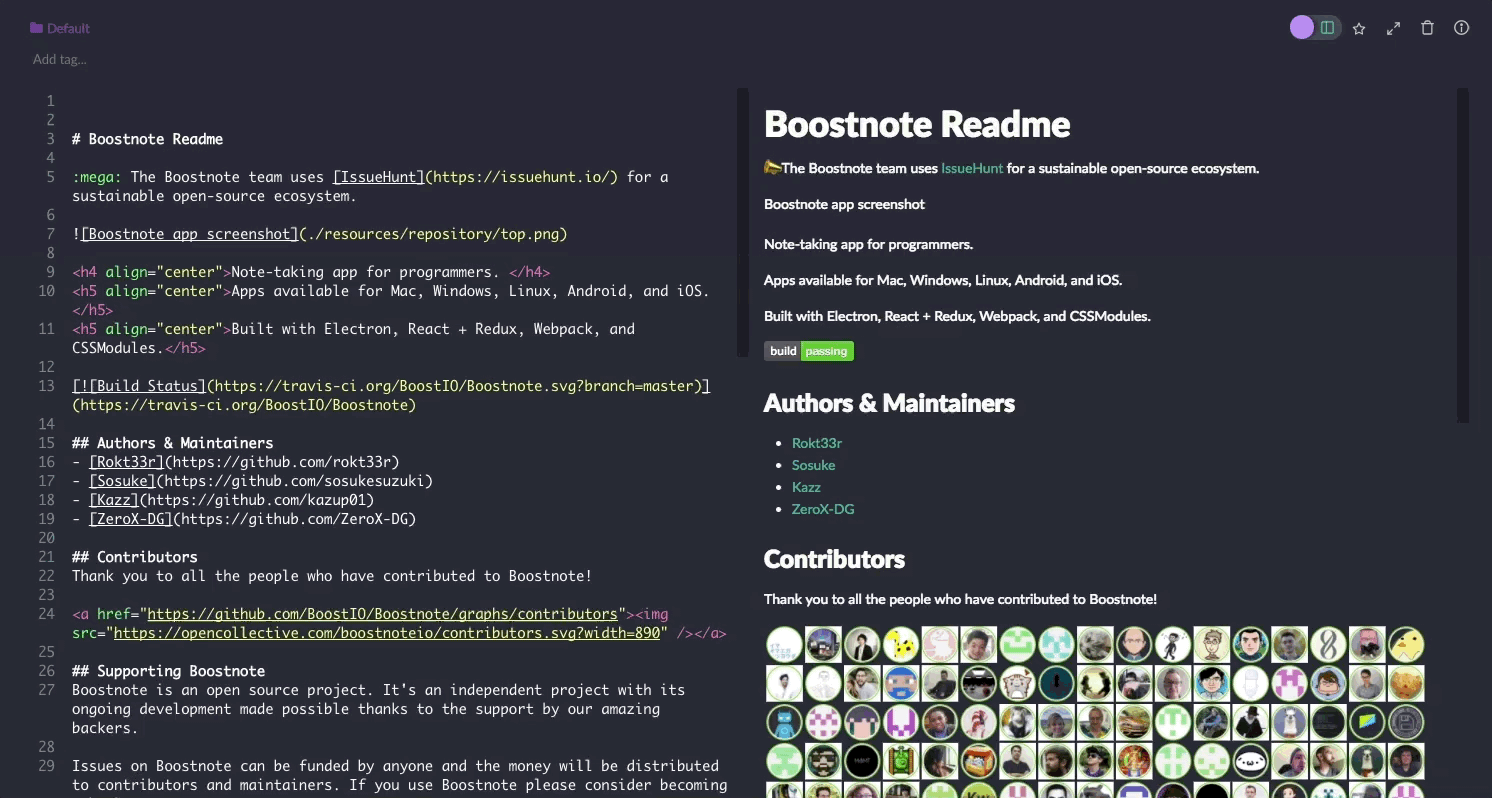Click the 'Boostnote app screenshot' preview text
This screenshot has height=798, width=1492.
click(844, 204)
